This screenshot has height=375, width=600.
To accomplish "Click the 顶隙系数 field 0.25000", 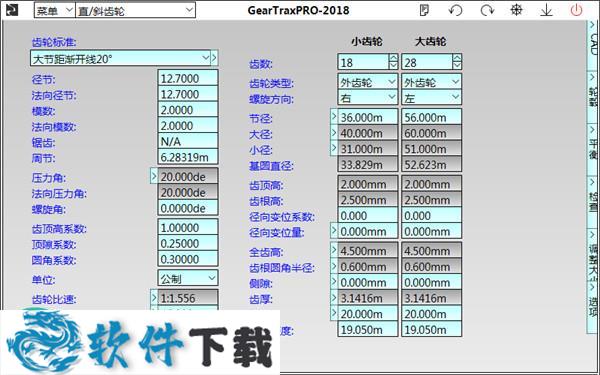I will [x=188, y=243].
